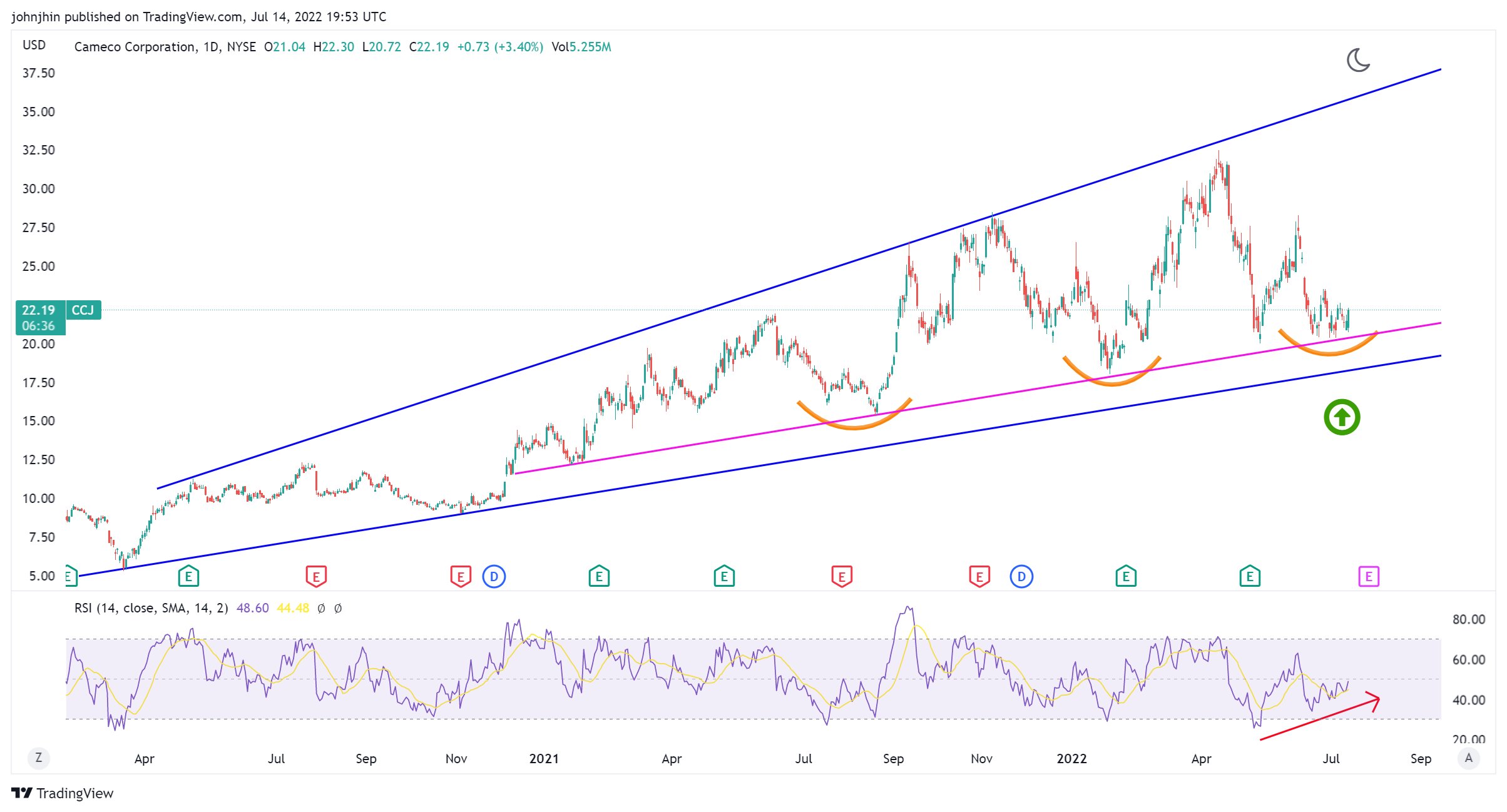Click the USD currency label

tap(34, 45)
